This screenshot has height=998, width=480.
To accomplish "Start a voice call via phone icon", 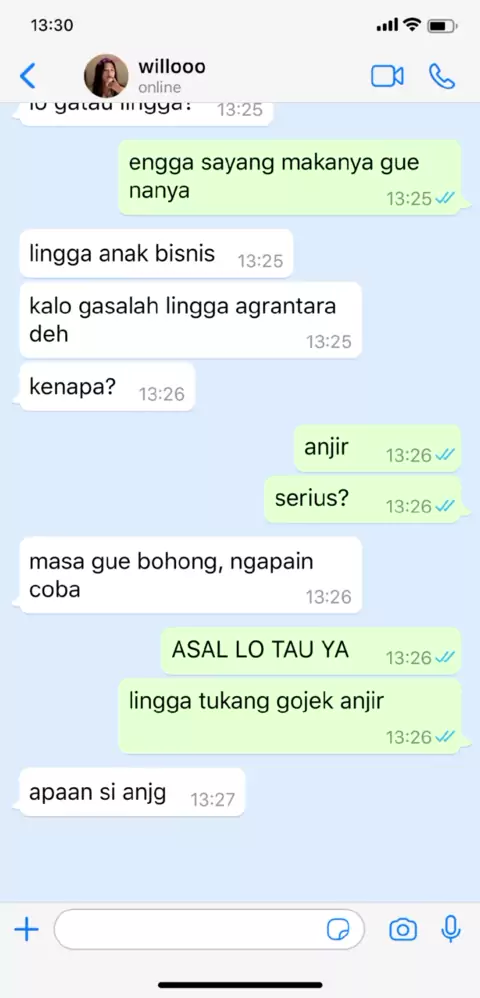I will pyautogui.click(x=442, y=76).
